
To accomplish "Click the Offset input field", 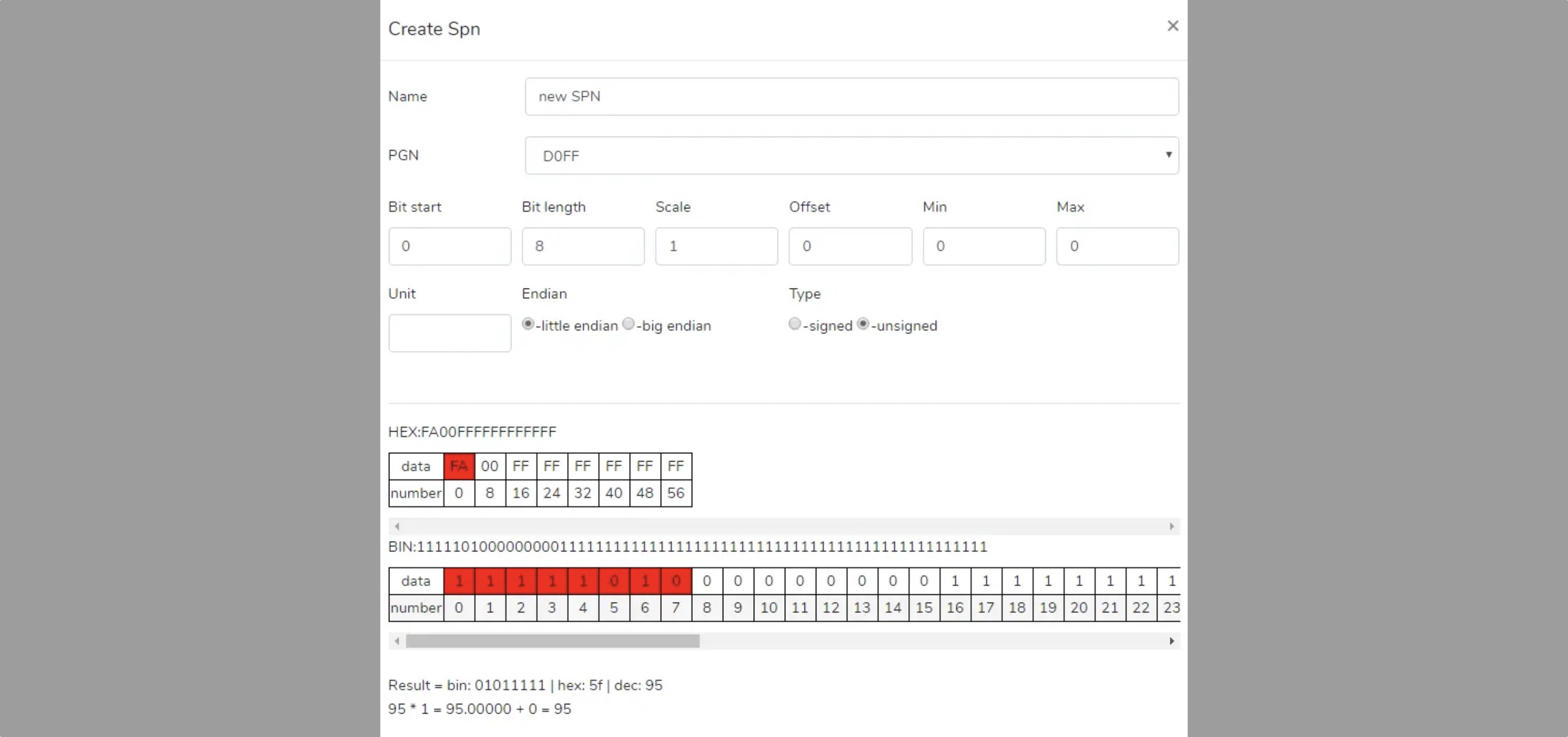I will 850,246.
